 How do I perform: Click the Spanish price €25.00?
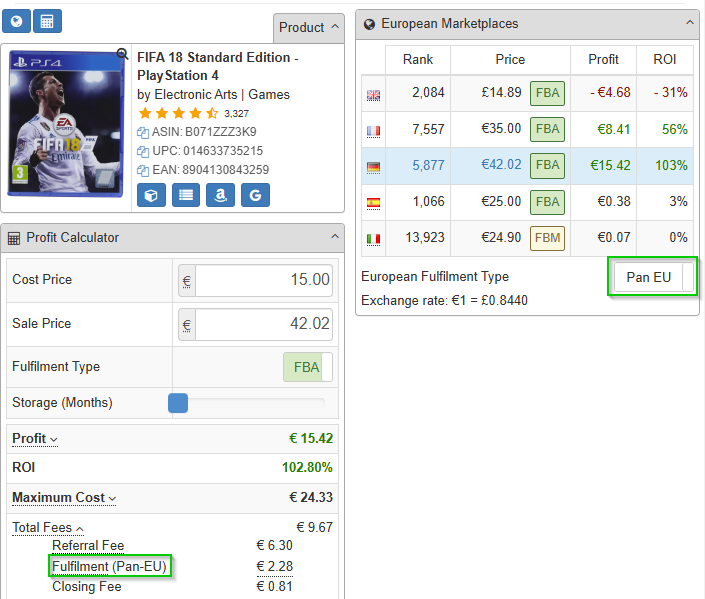click(x=501, y=201)
